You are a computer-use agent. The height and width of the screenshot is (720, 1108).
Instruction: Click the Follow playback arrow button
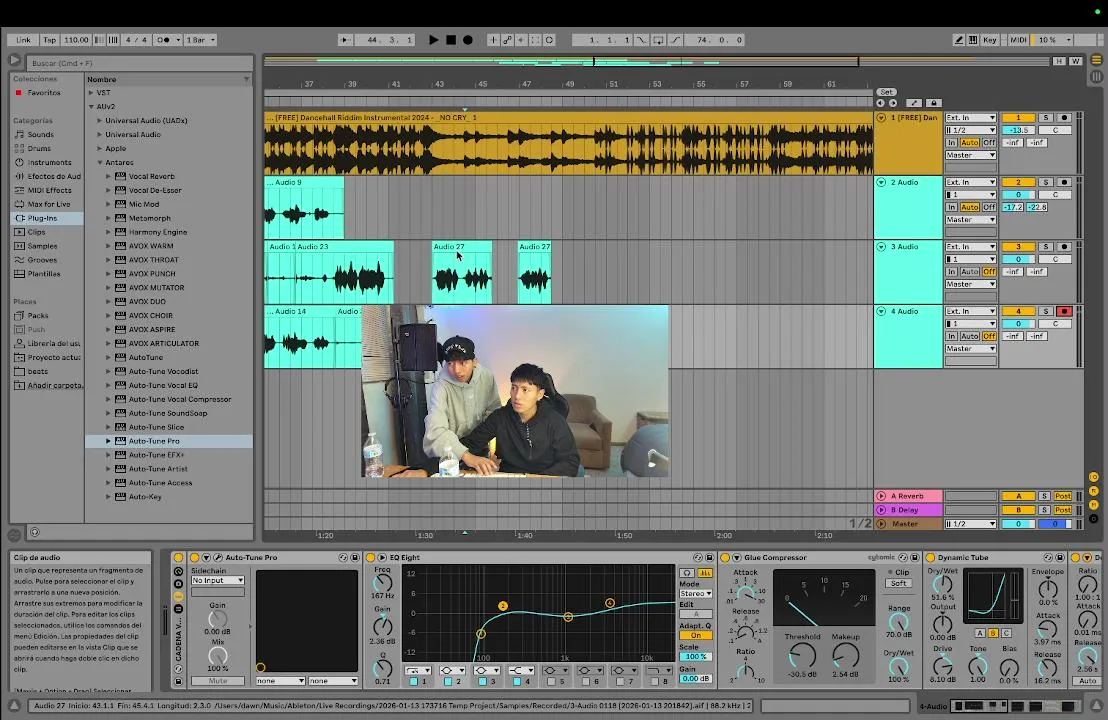click(x=344, y=40)
